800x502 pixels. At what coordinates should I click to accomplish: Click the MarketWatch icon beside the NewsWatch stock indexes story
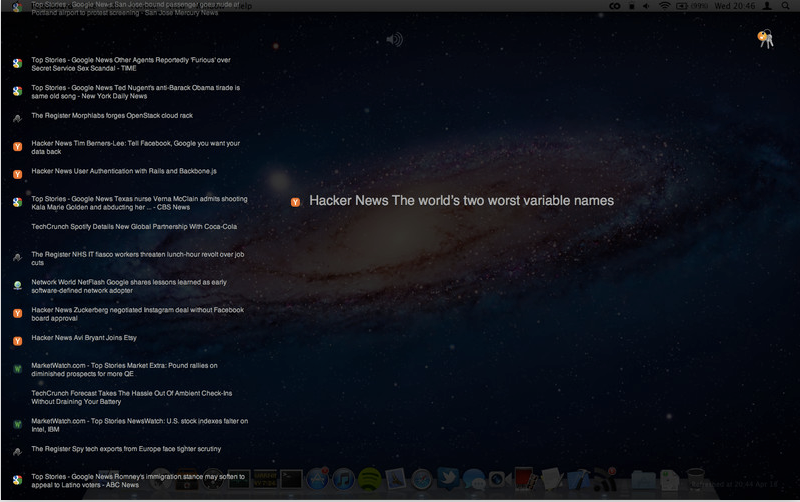click(x=17, y=424)
